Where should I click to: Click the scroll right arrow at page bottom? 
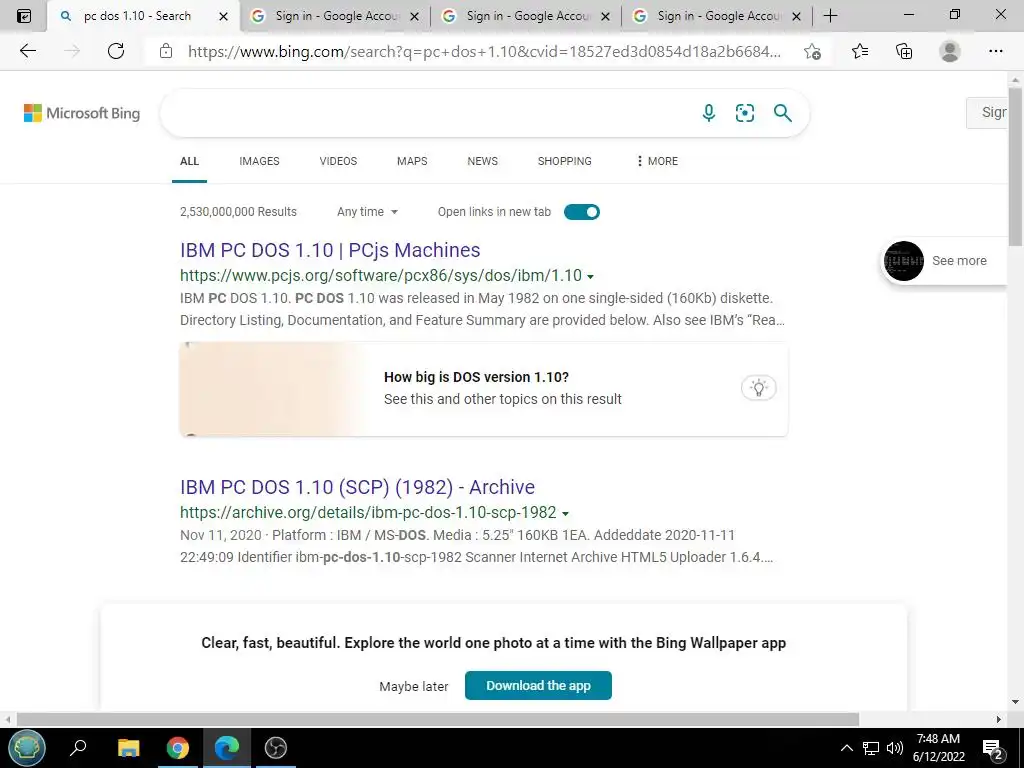(x=999, y=719)
